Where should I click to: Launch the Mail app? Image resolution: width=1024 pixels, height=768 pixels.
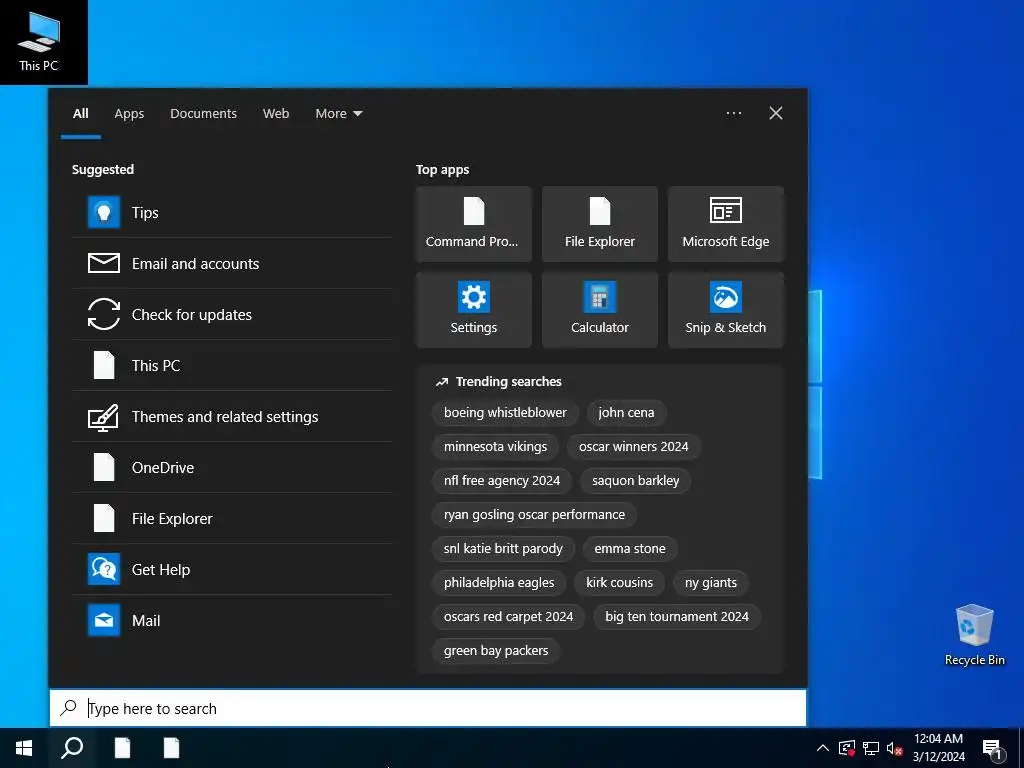232,620
